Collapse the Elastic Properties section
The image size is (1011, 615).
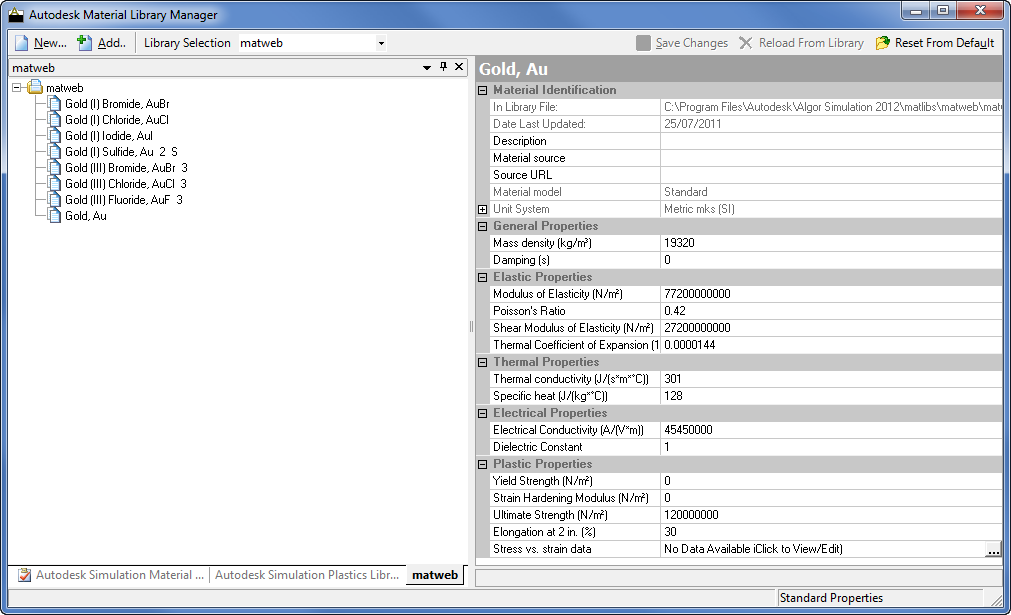tap(482, 277)
